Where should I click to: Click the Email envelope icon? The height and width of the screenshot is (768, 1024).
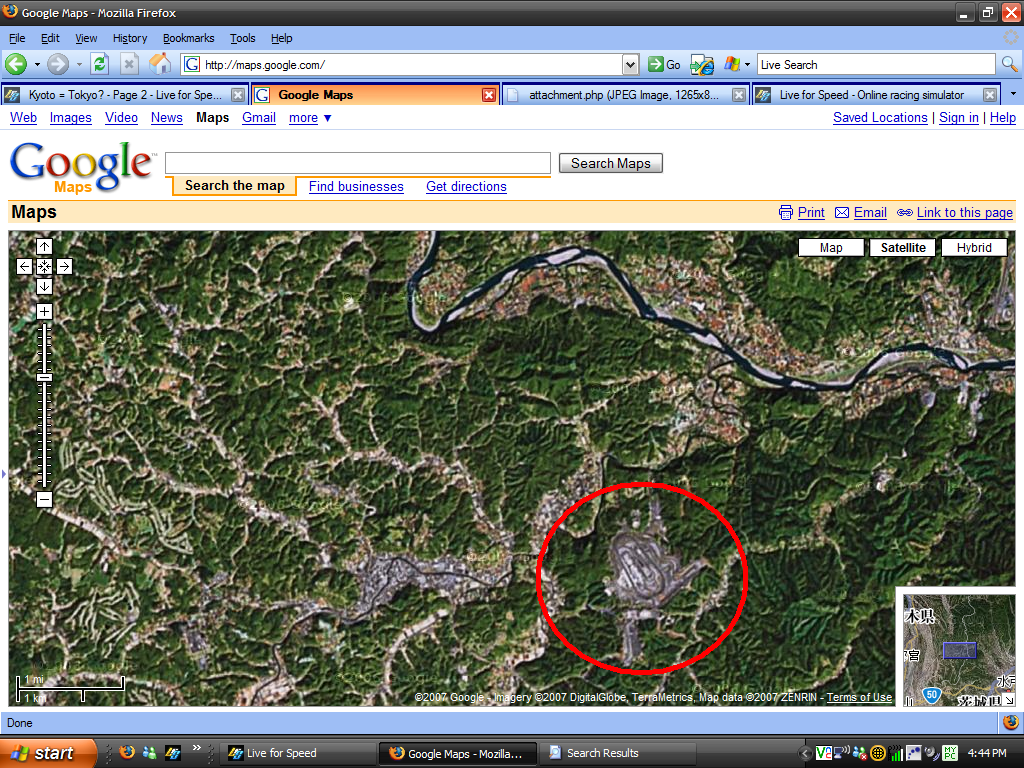pos(842,213)
